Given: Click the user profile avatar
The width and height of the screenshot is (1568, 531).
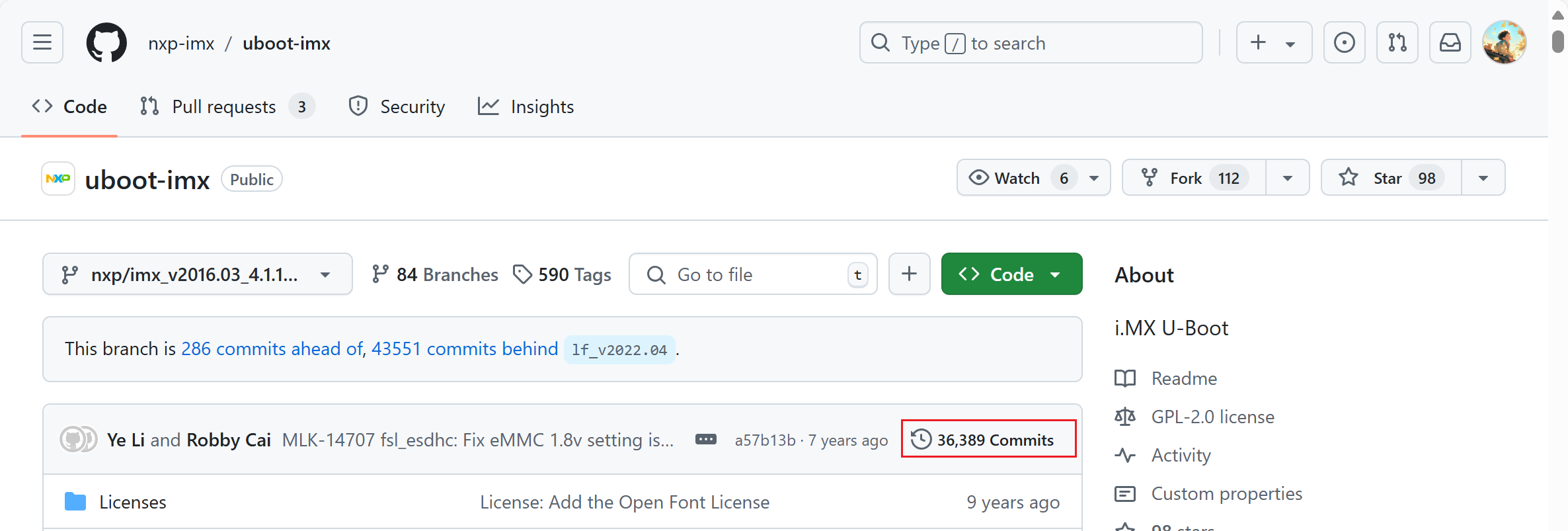Looking at the screenshot, I should tap(1504, 43).
